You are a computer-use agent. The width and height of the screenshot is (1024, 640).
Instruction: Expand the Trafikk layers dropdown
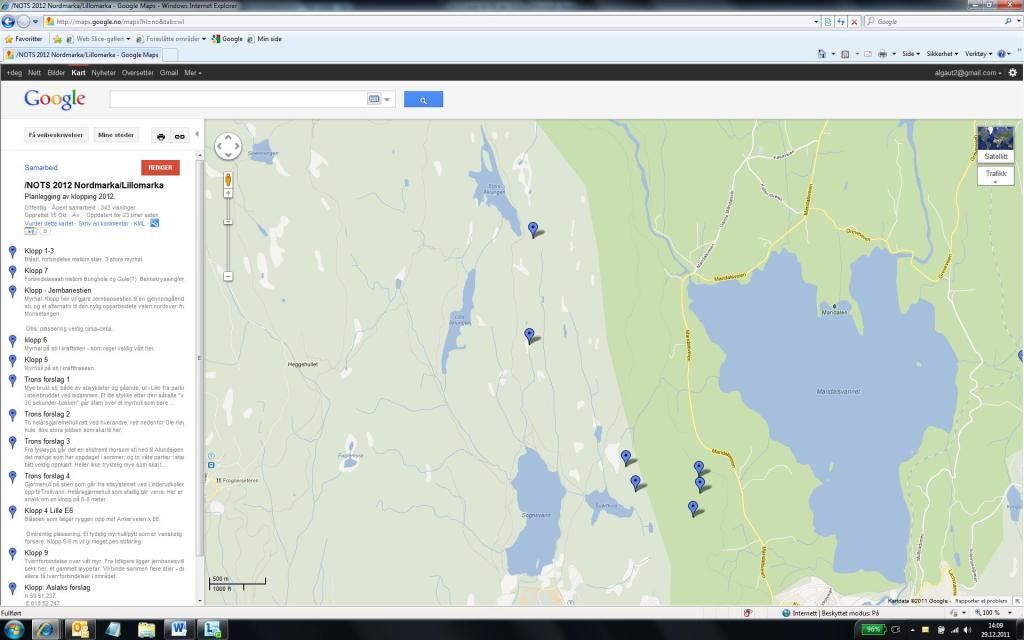tap(995, 177)
